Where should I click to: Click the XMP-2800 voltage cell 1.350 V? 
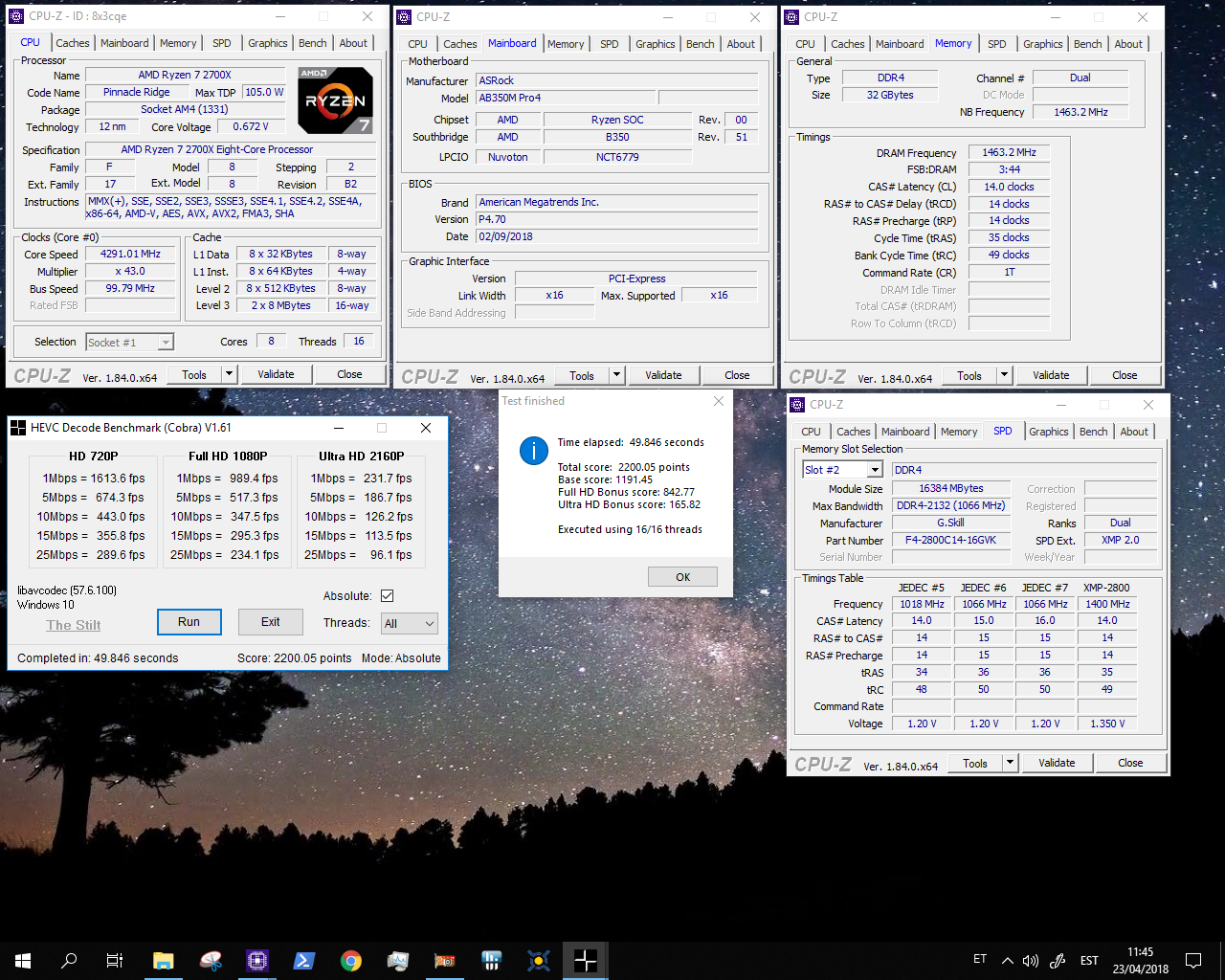click(1107, 724)
